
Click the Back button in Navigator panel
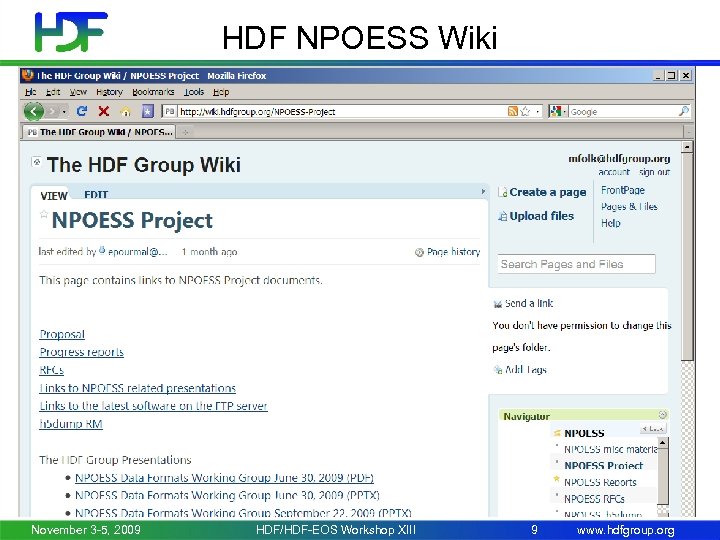[653, 429]
